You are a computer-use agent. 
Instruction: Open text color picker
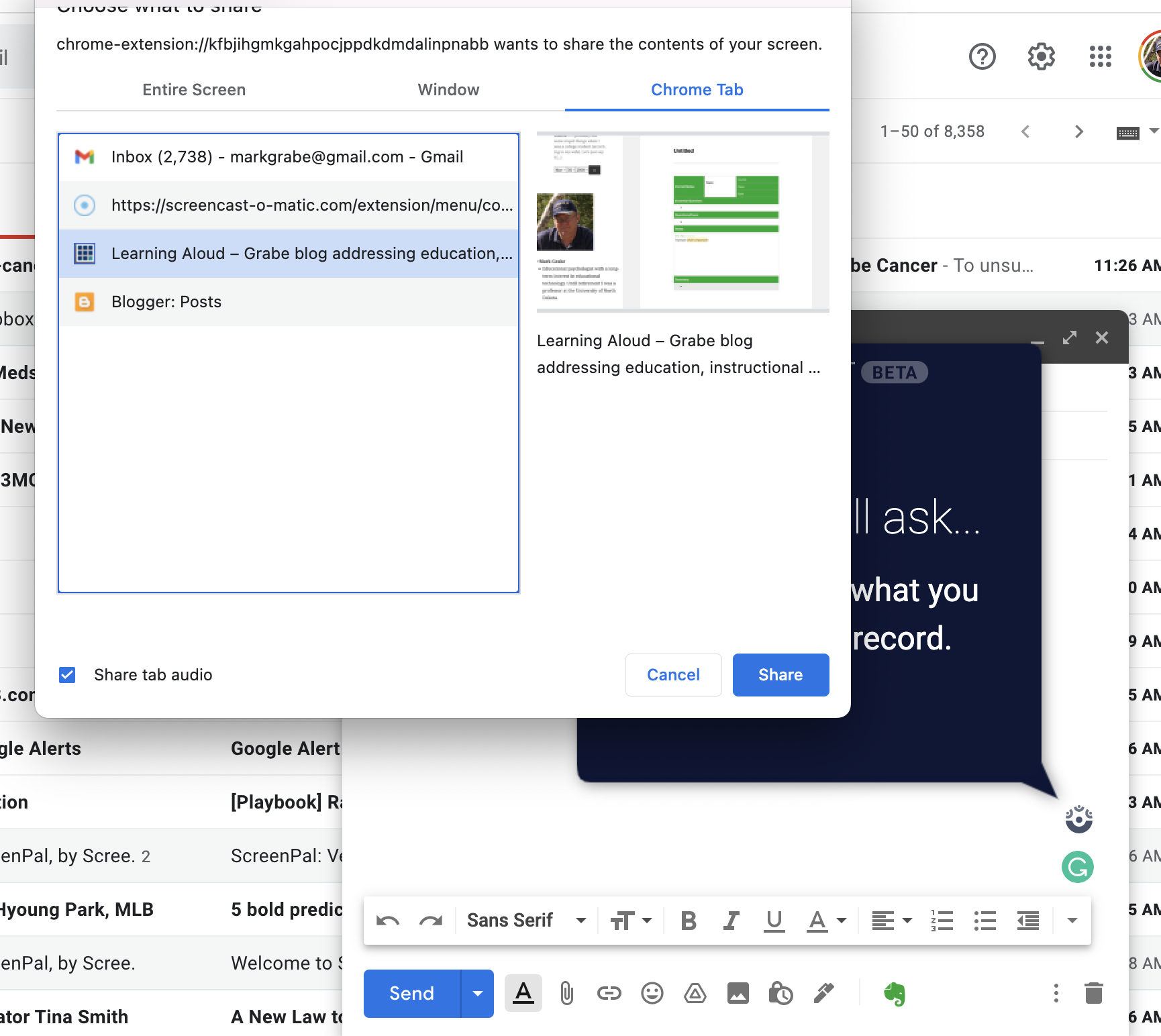click(x=826, y=921)
